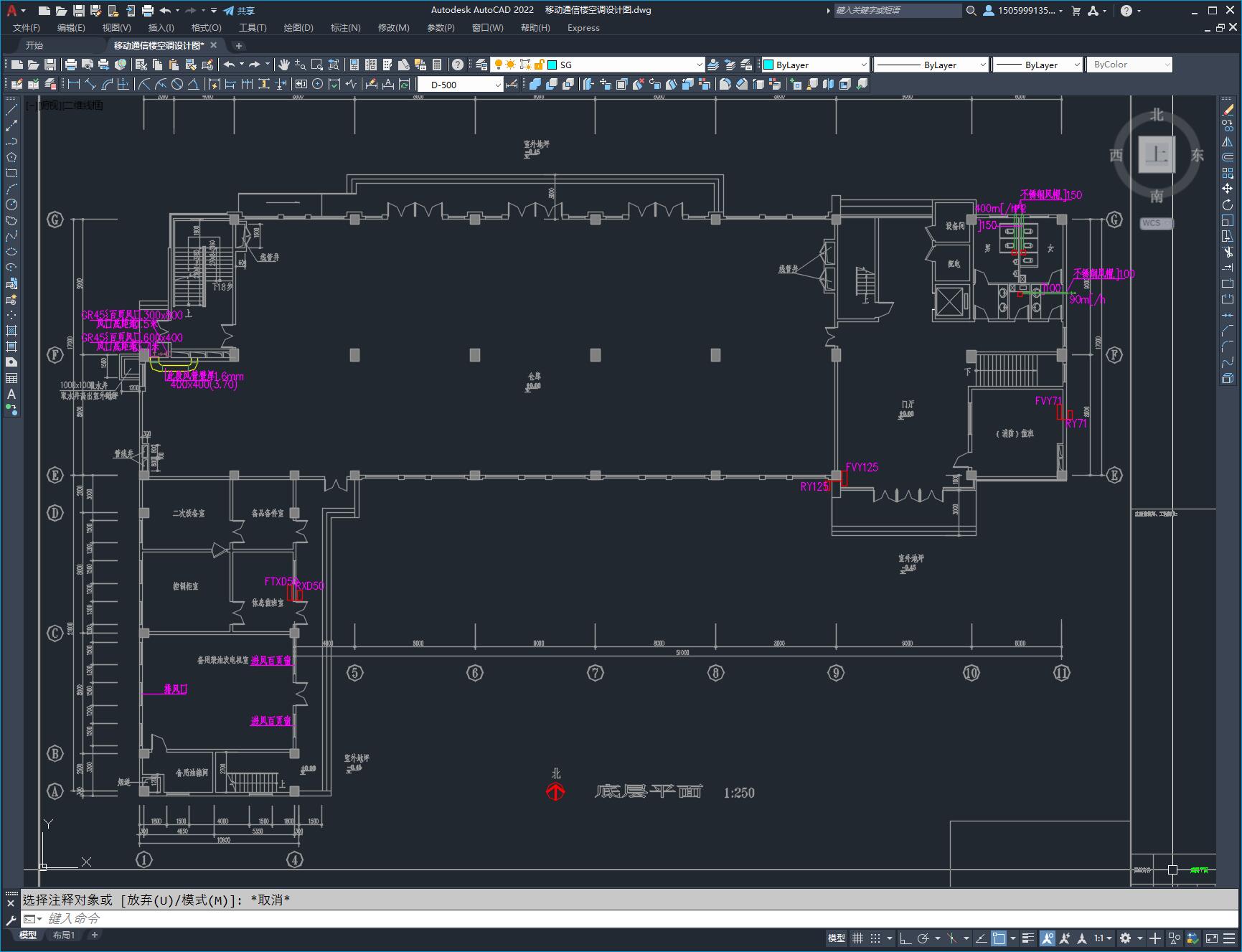
Task: Select the Diameter dimension tool
Action: click(177, 84)
